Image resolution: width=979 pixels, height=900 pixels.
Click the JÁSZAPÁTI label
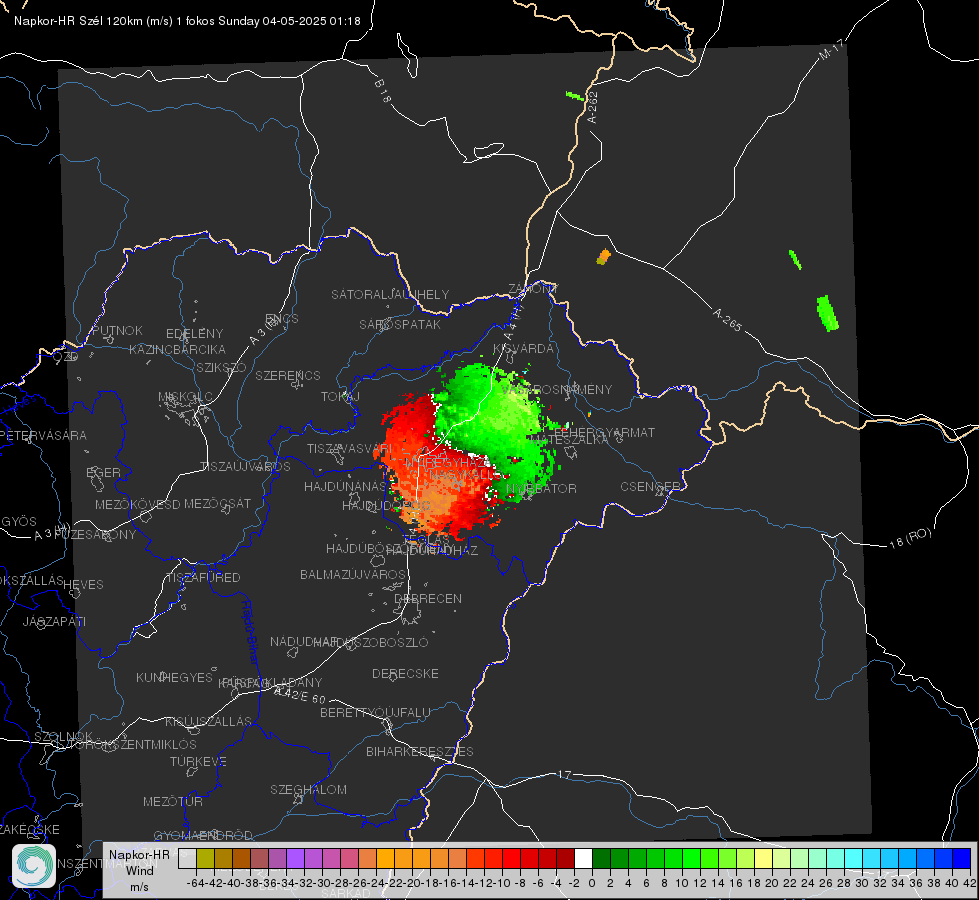[x=54, y=621]
